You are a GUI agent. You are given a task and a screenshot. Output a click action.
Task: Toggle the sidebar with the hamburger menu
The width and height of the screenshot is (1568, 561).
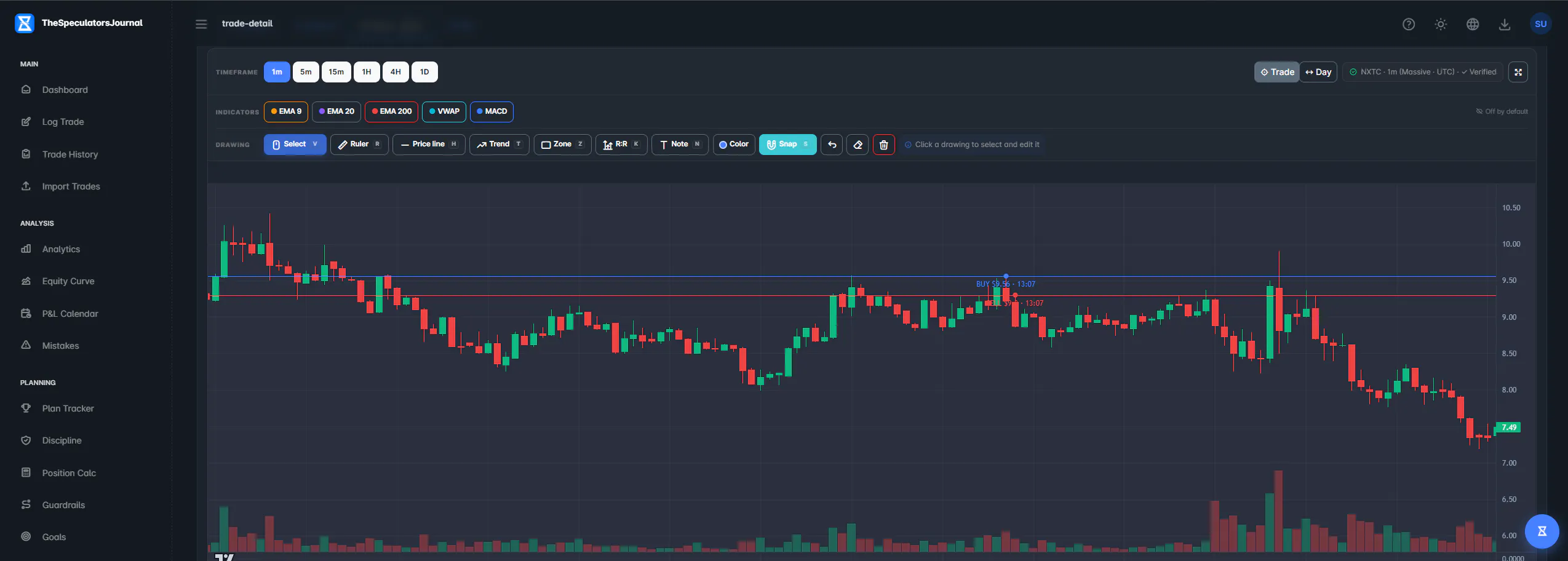tap(201, 24)
